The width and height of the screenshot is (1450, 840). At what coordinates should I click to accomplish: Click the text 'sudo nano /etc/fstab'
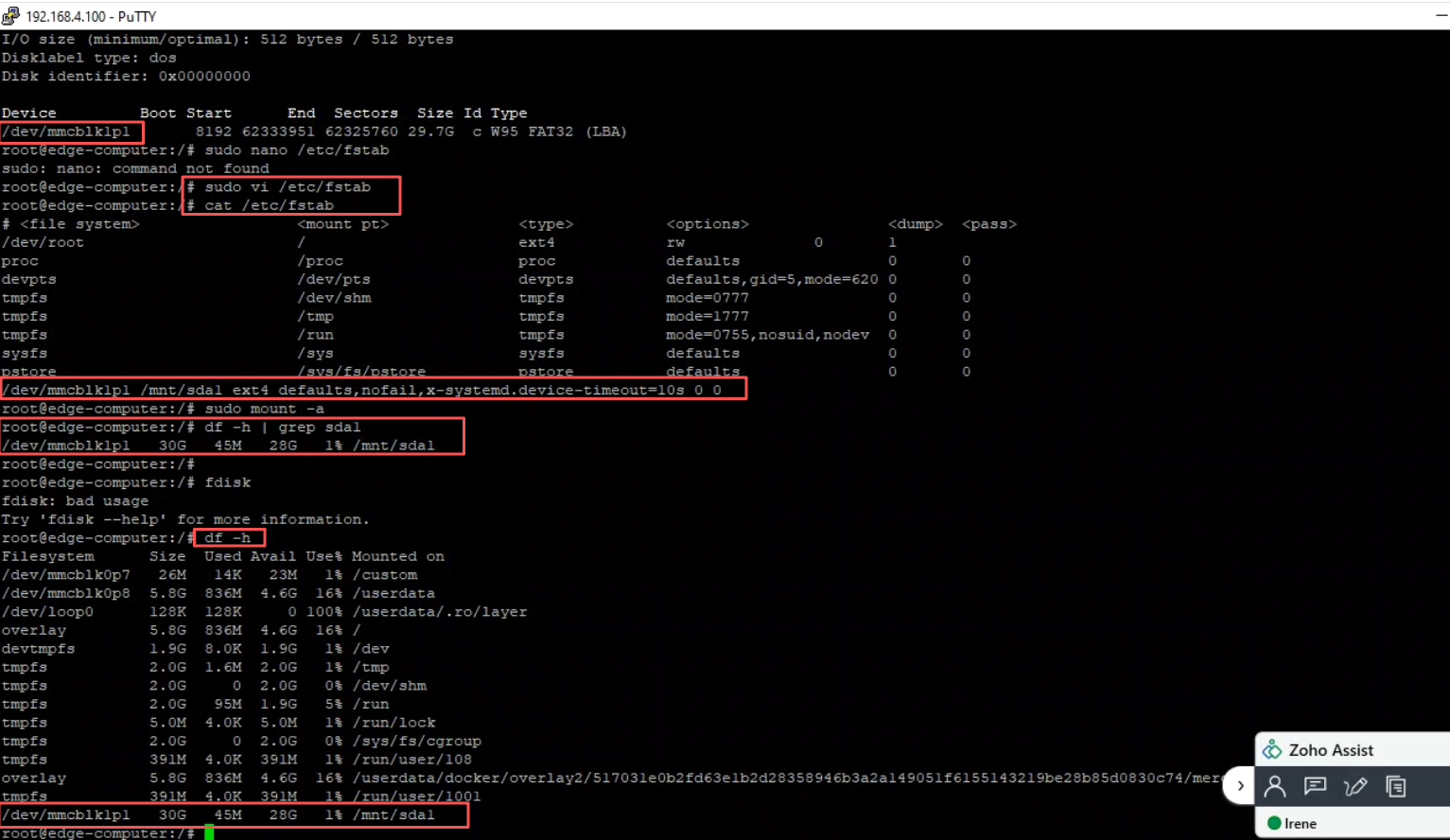297,150
